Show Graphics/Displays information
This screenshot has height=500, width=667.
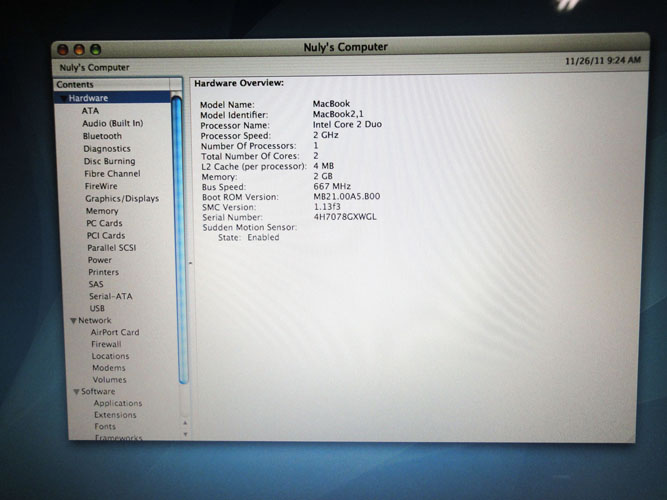121,198
